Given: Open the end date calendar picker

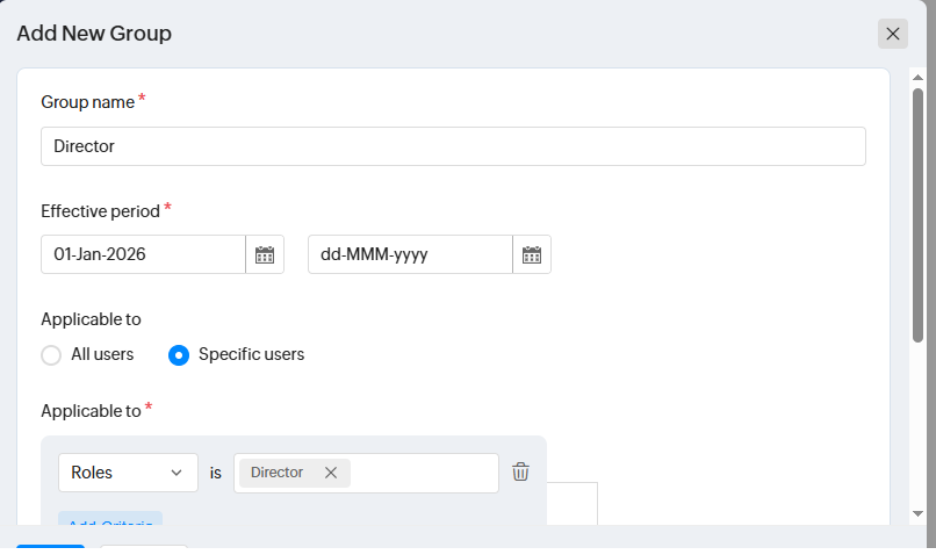Looking at the screenshot, I should (532, 254).
